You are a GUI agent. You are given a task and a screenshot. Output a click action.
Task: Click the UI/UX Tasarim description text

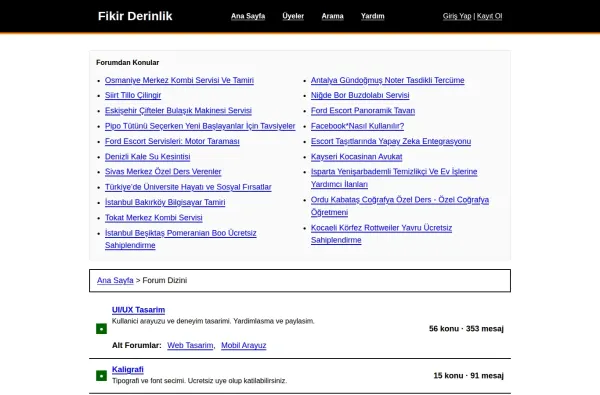pos(213,321)
